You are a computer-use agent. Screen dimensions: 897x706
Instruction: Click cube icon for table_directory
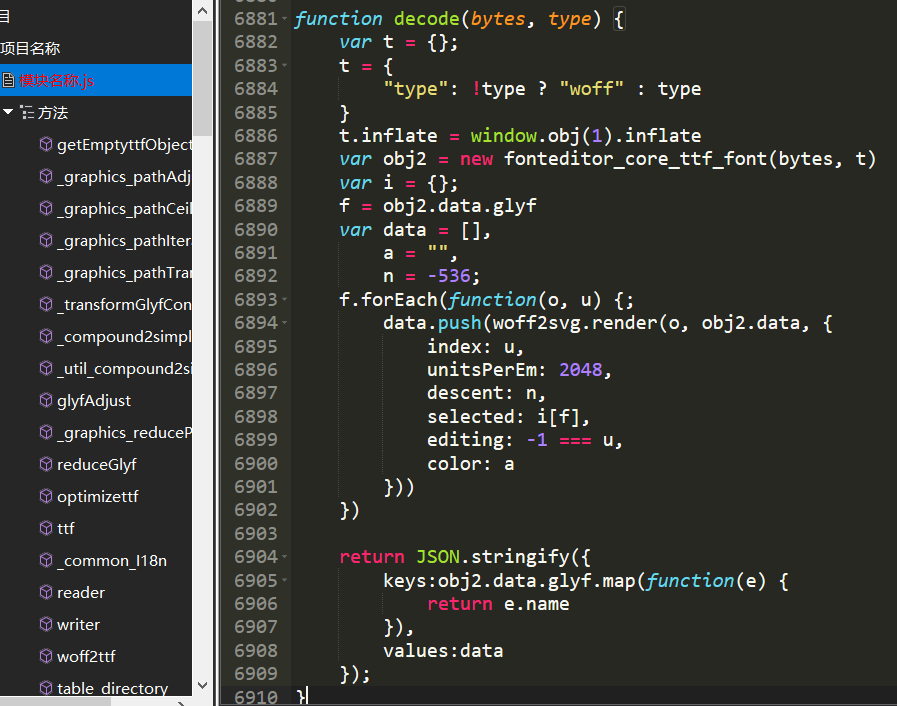pyautogui.click(x=46, y=688)
